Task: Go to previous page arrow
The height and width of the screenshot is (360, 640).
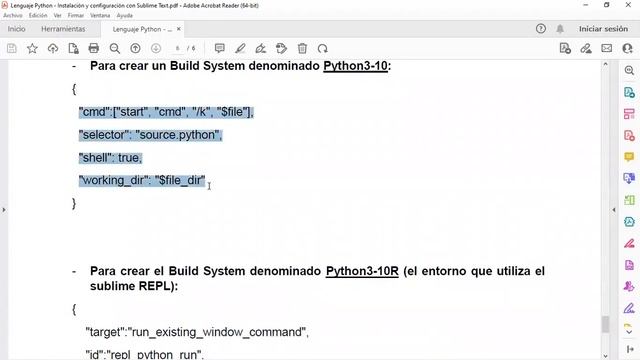Action: pos(135,49)
